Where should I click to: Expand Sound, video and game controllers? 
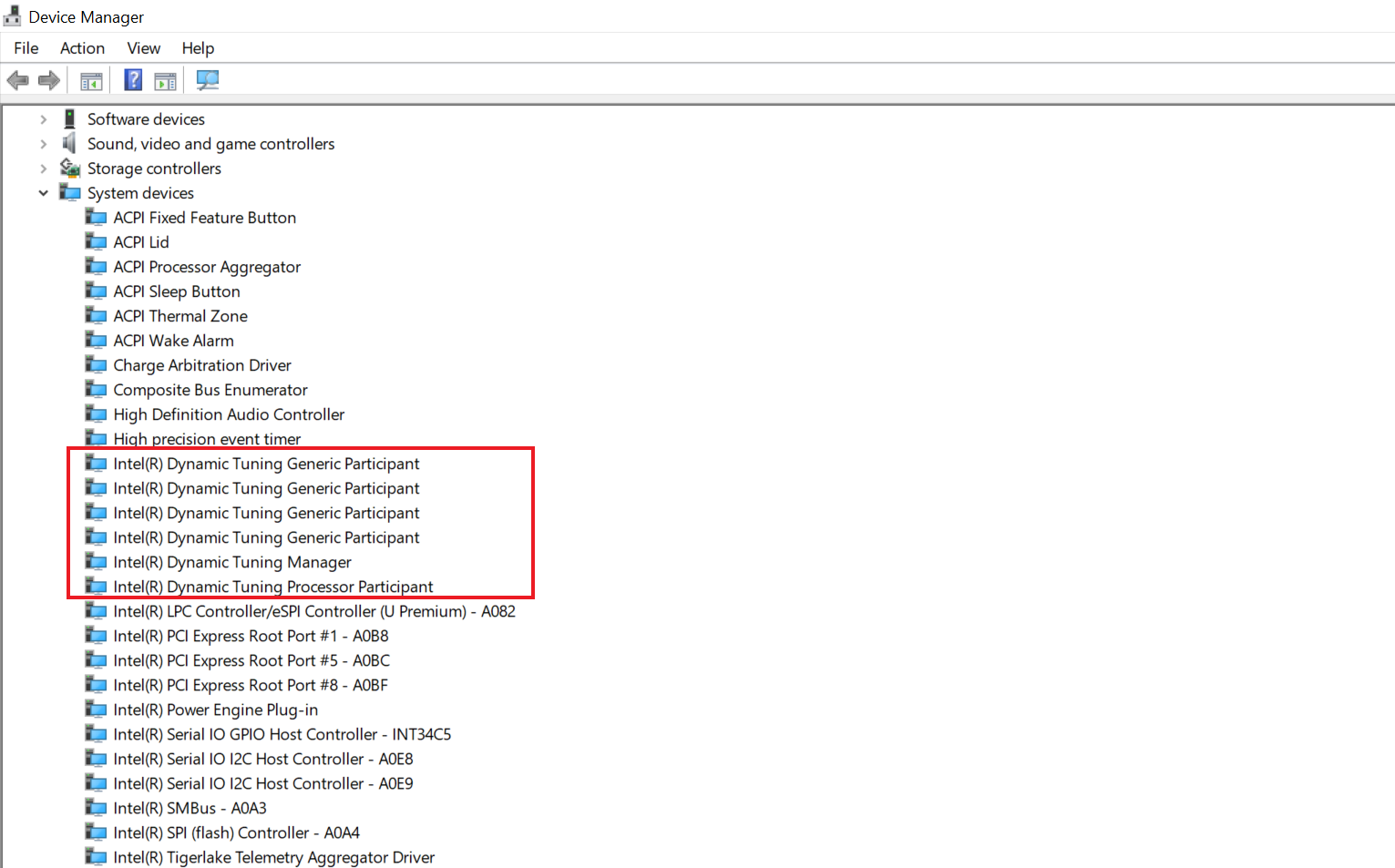pos(43,144)
